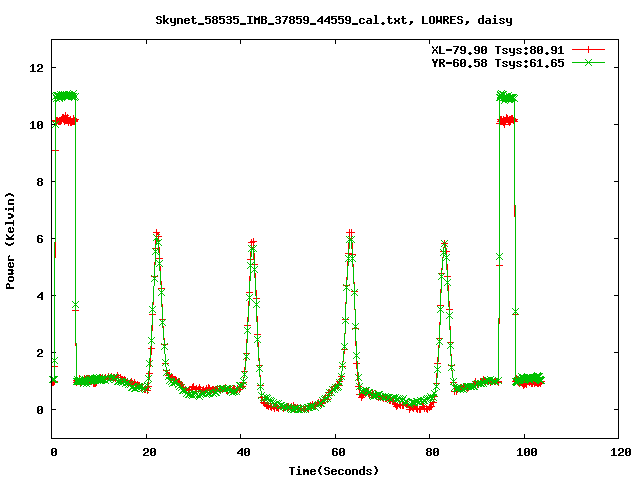Click x-axis tick label 60
The height and width of the screenshot is (480, 640).
click(x=338, y=452)
